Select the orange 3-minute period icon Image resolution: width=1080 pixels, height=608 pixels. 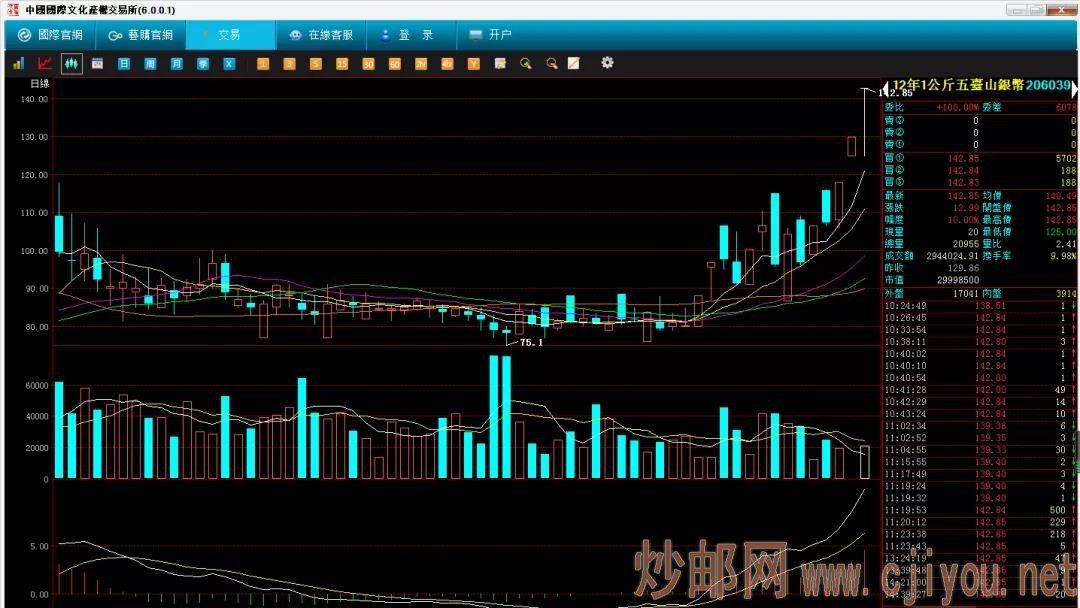tap(289, 63)
